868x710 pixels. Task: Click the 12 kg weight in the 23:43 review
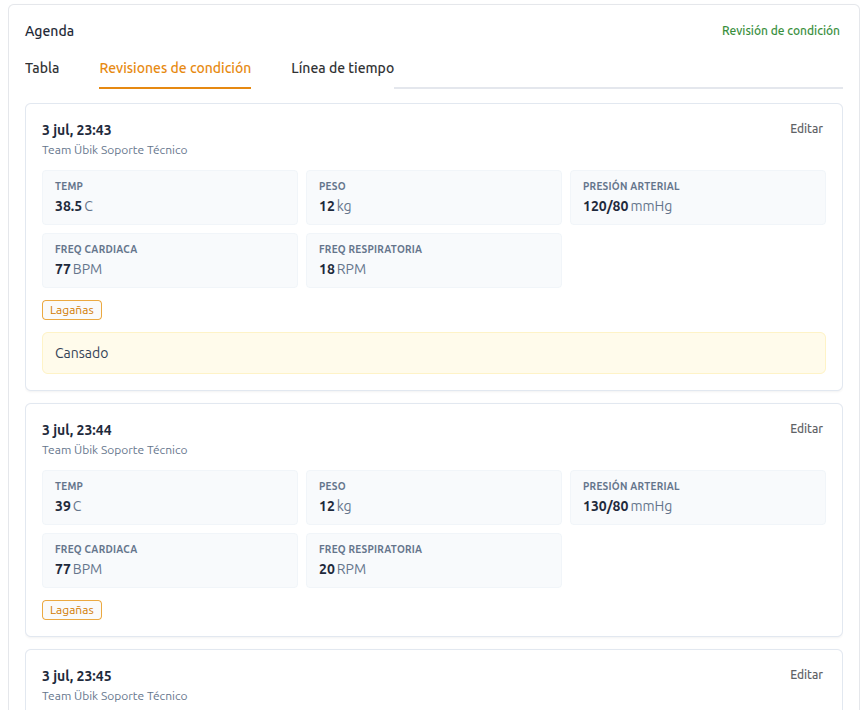pos(335,206)
